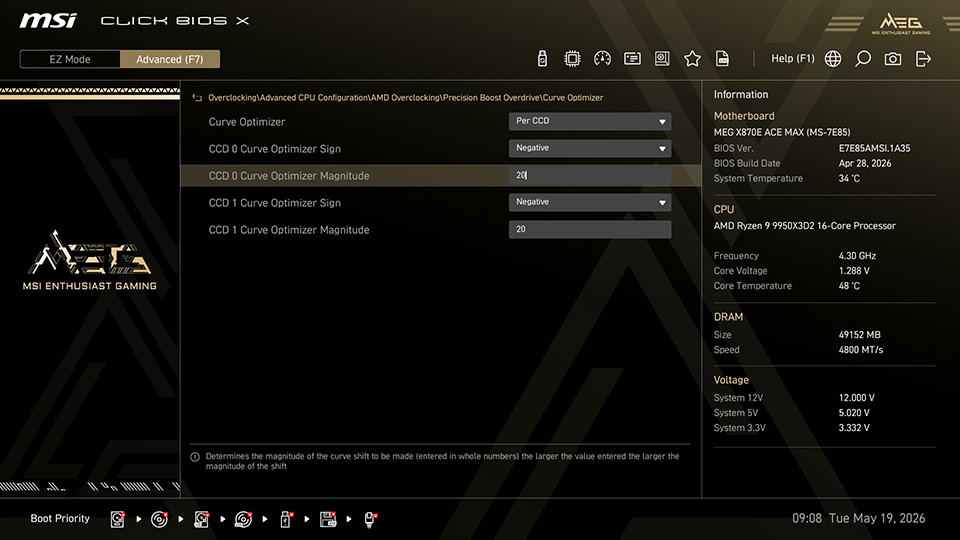Click the System 3.3V 3.332 V reading
The image size is (960, 540).
(853, 428)
